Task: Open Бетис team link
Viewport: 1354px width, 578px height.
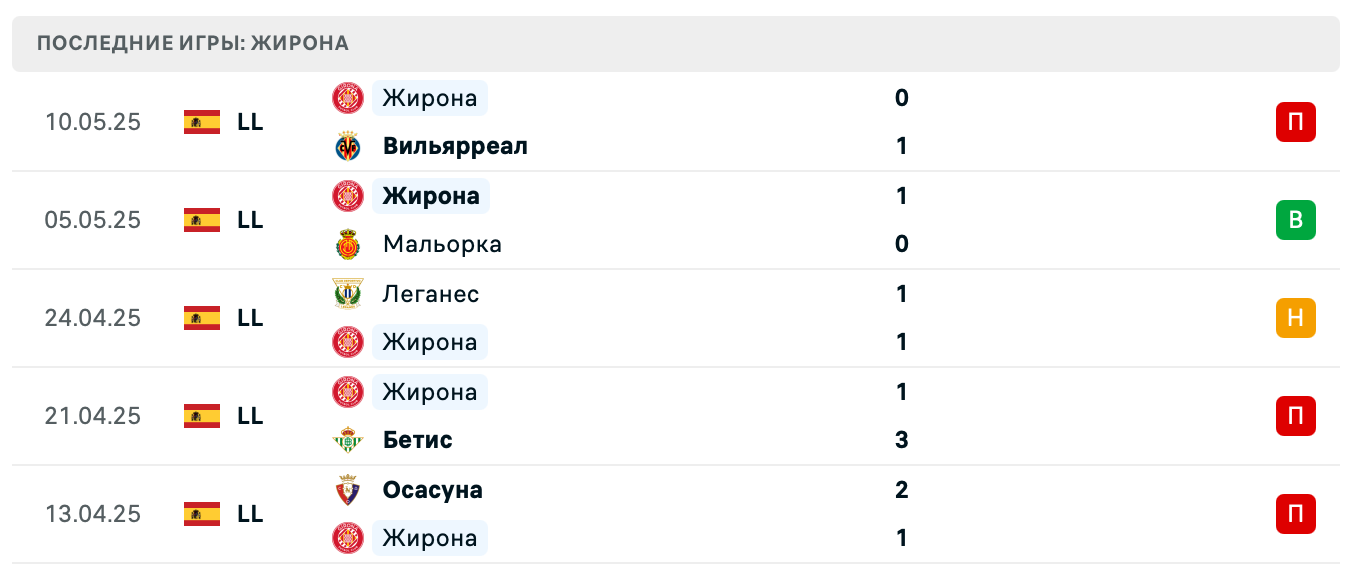Action: pos(417,441)
